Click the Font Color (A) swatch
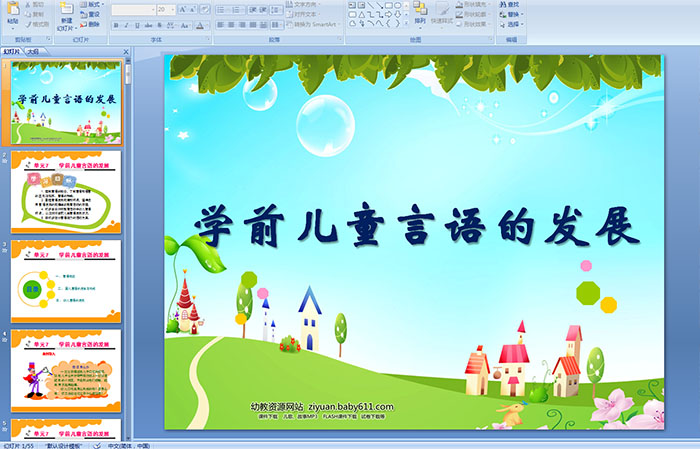This screenshot has height=449, width=700. (x=200, y=26)
